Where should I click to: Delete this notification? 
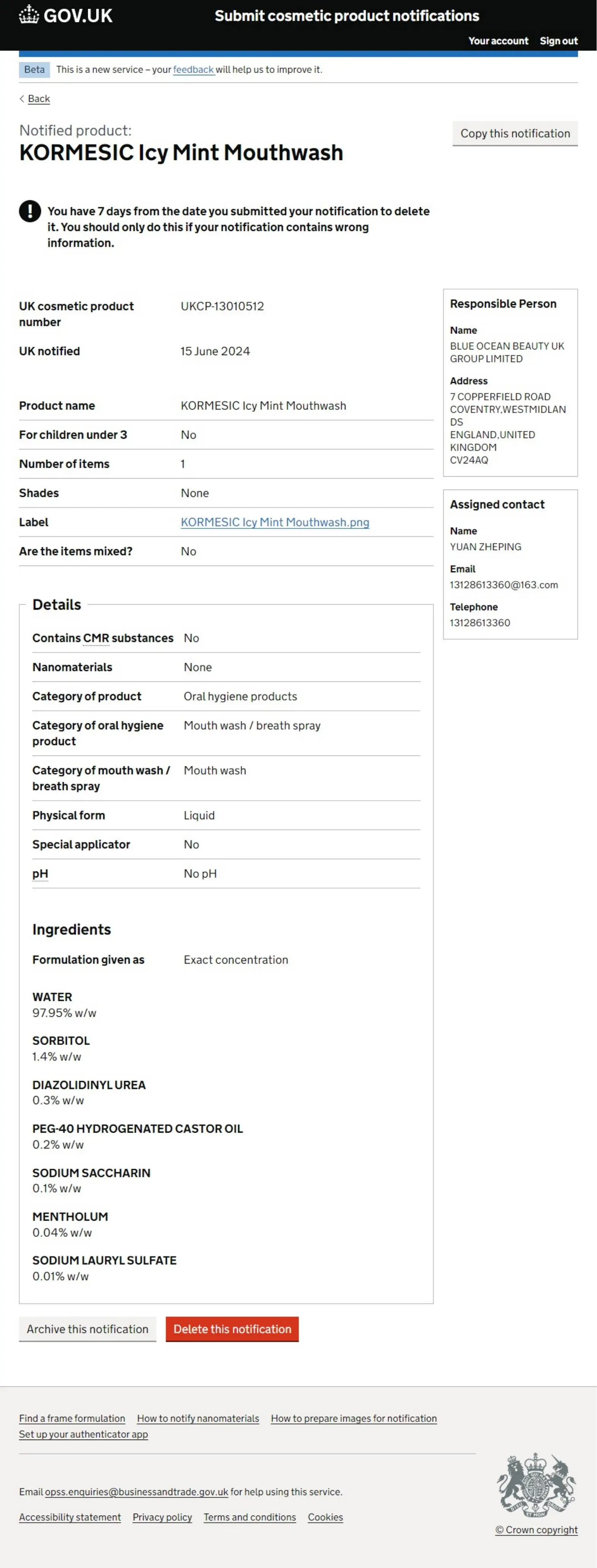232,1329
